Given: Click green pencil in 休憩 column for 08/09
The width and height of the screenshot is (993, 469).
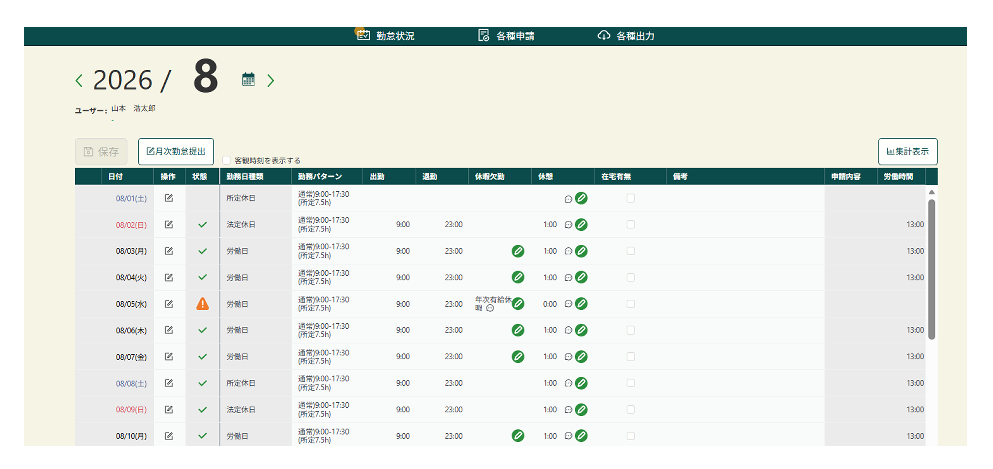Looking at the screenshot, I should [x=581, y=410].
